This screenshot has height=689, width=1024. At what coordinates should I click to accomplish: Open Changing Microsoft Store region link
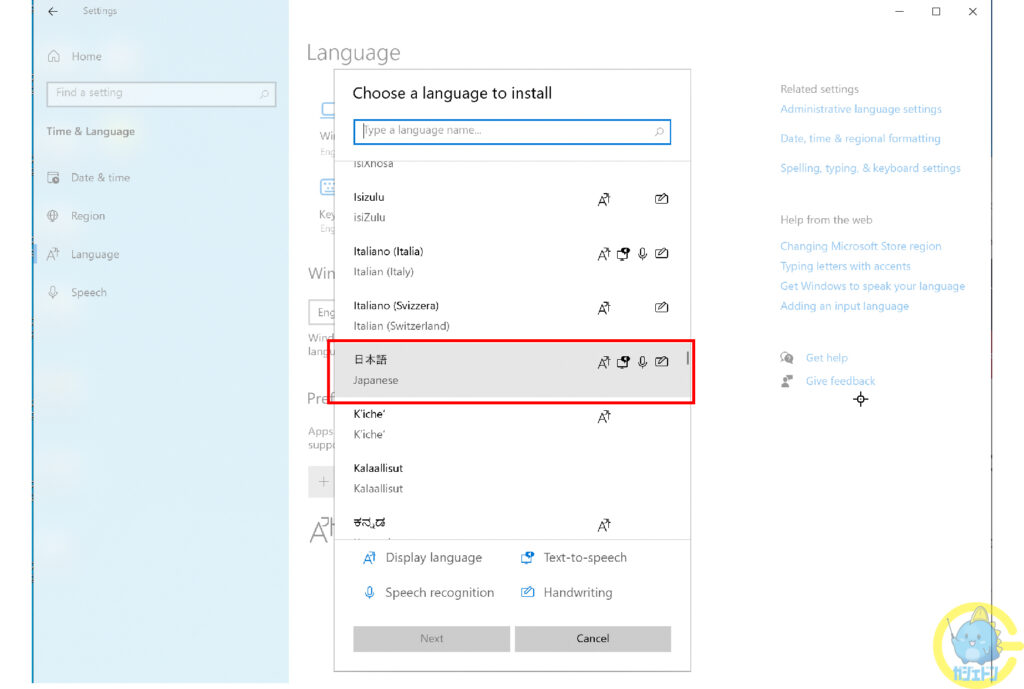[861, 246]
